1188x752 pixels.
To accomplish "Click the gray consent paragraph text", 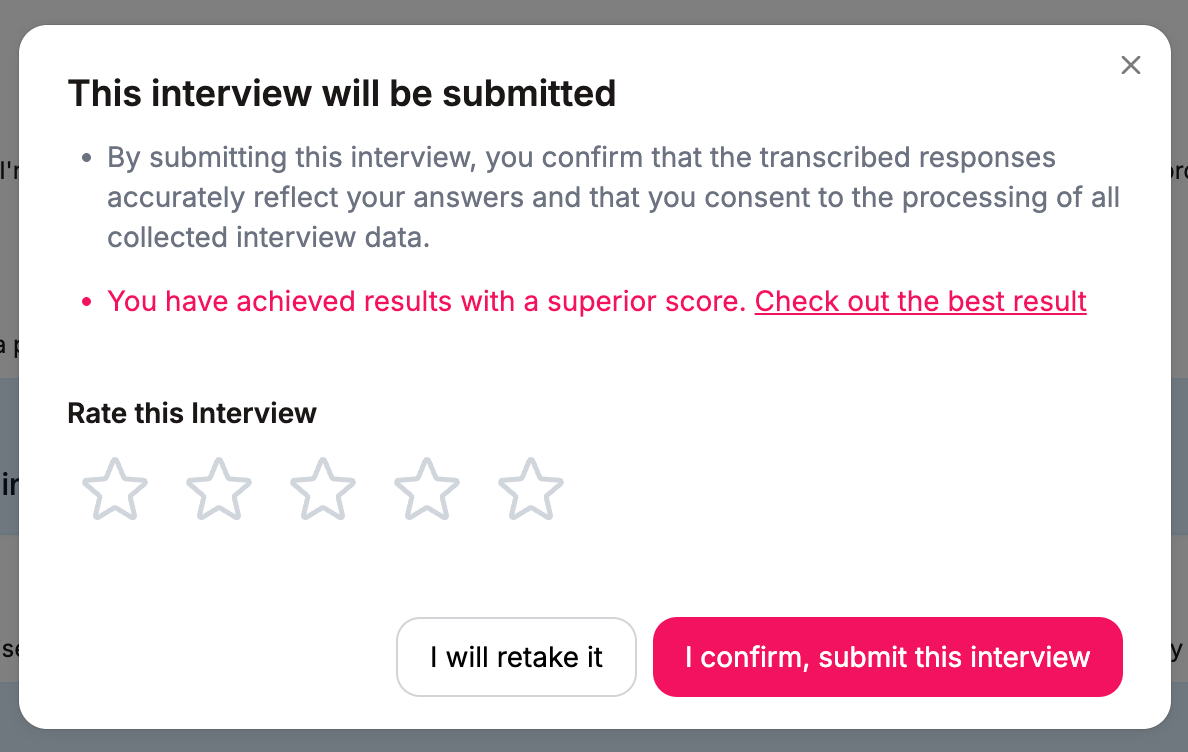I will 613,197.
